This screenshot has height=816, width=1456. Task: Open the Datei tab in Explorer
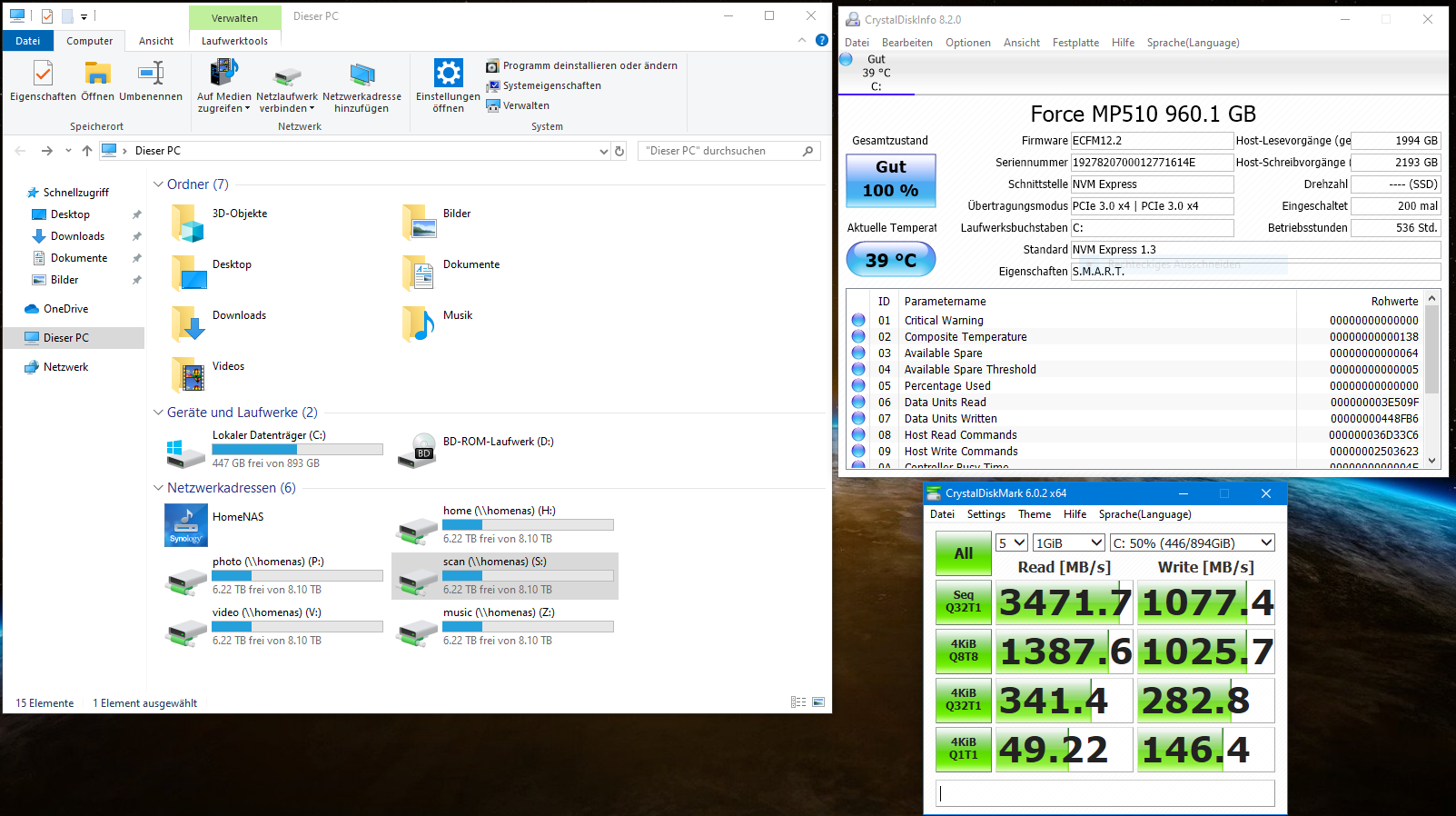tap(27, 40)
